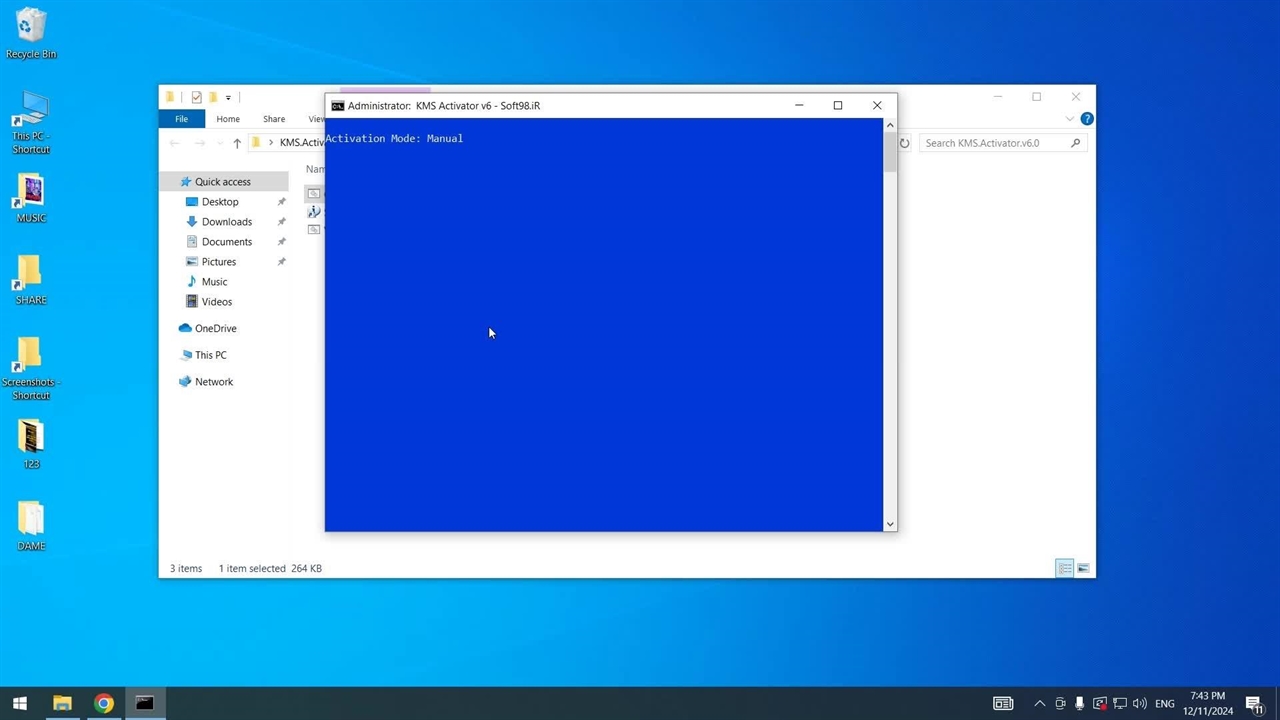
Task: Click the Windows Start button
Action: pyautogui.click(x=19, y=703)
